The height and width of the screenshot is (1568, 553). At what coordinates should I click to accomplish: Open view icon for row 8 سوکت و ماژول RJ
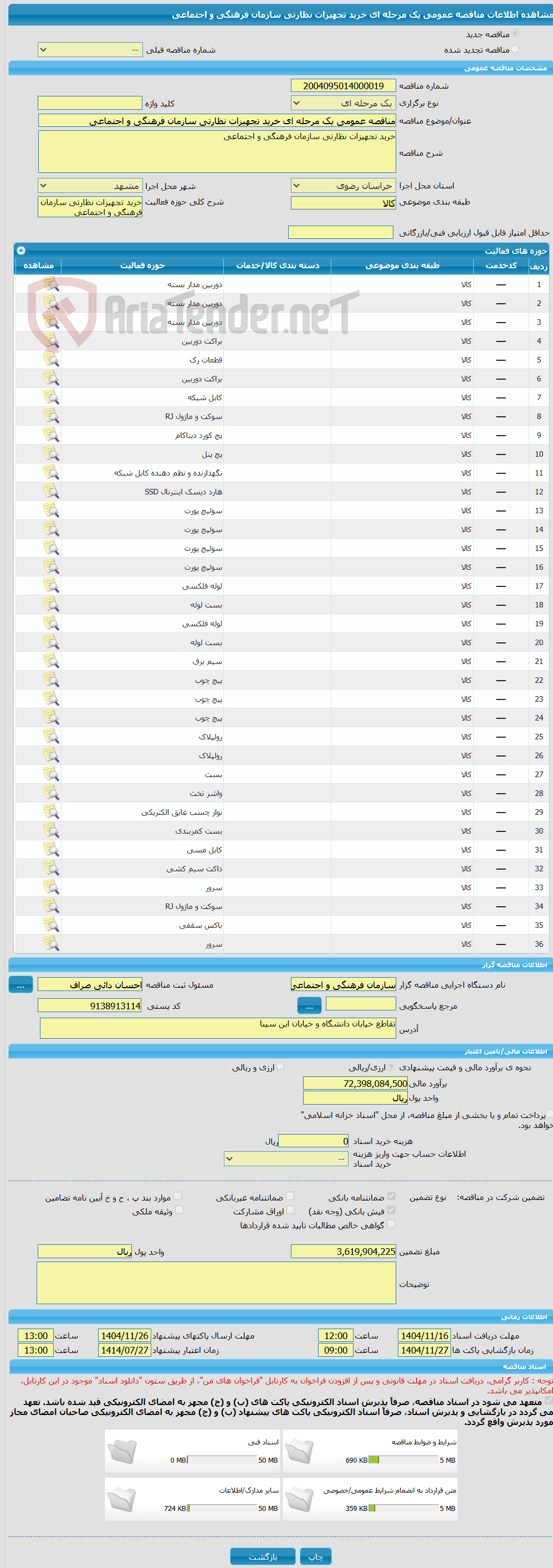tap(51, 416)
